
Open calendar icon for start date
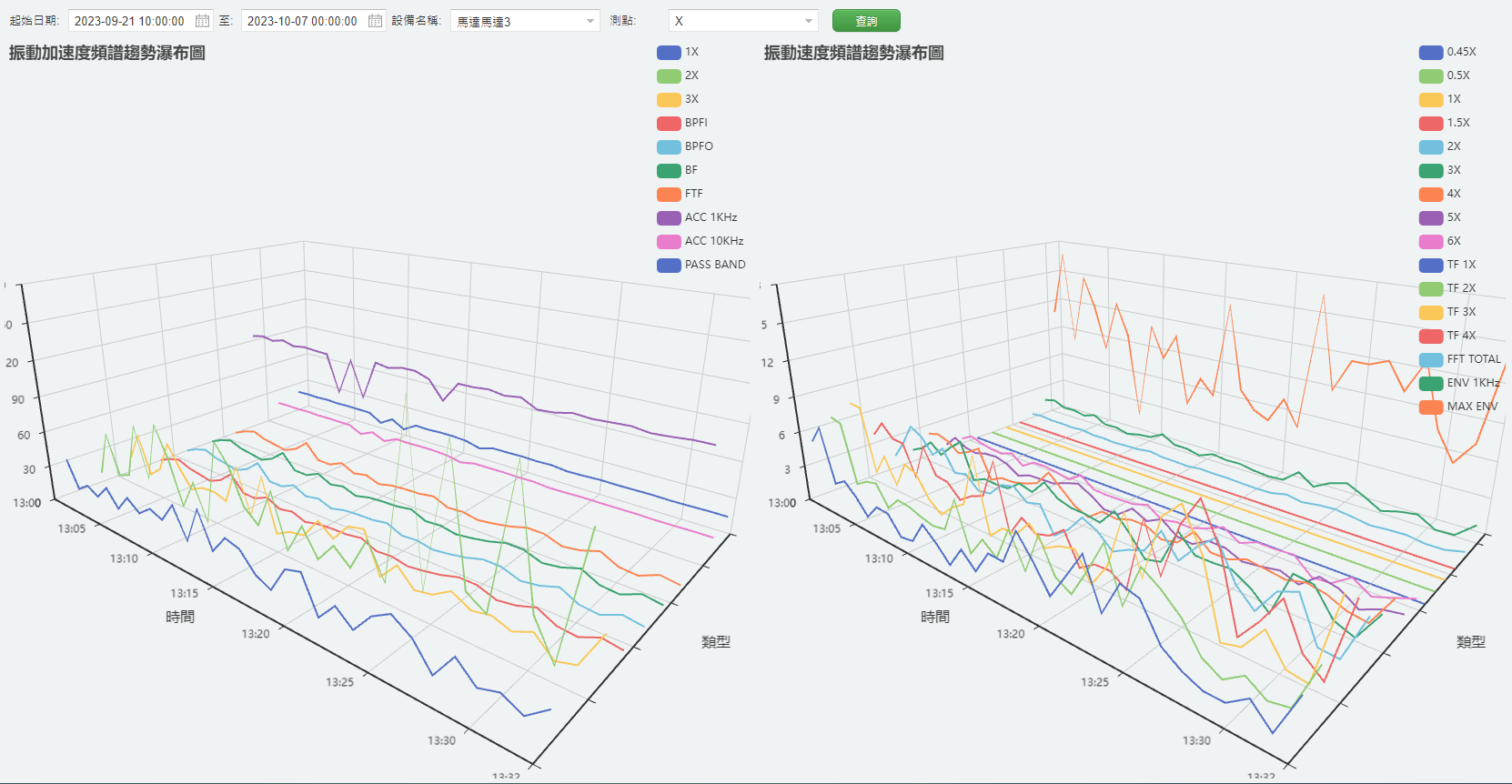[x=203, y=21]
